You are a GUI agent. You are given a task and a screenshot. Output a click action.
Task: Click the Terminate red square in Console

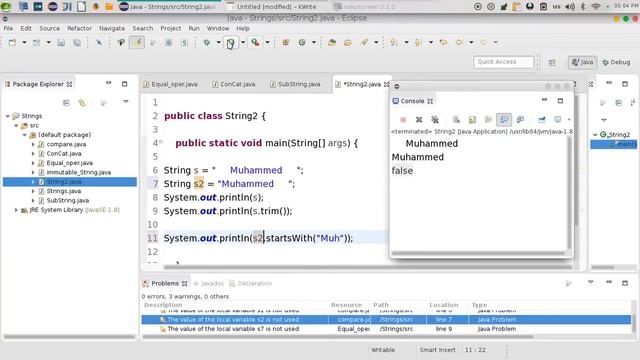403,120
